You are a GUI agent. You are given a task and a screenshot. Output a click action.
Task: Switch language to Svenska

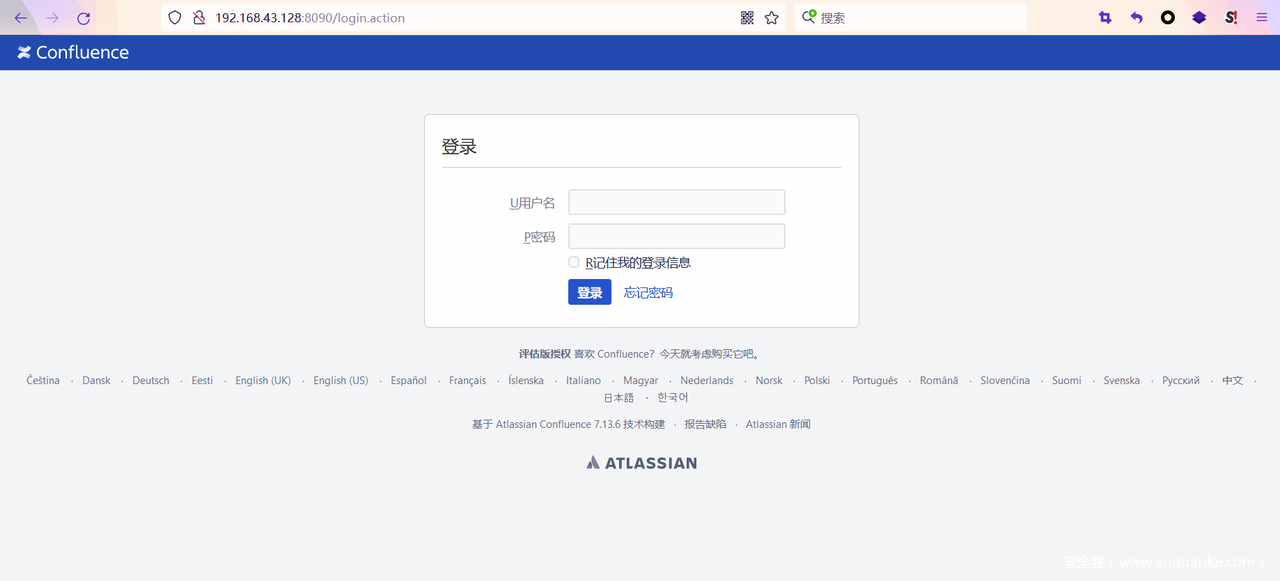coord(1122,381)
